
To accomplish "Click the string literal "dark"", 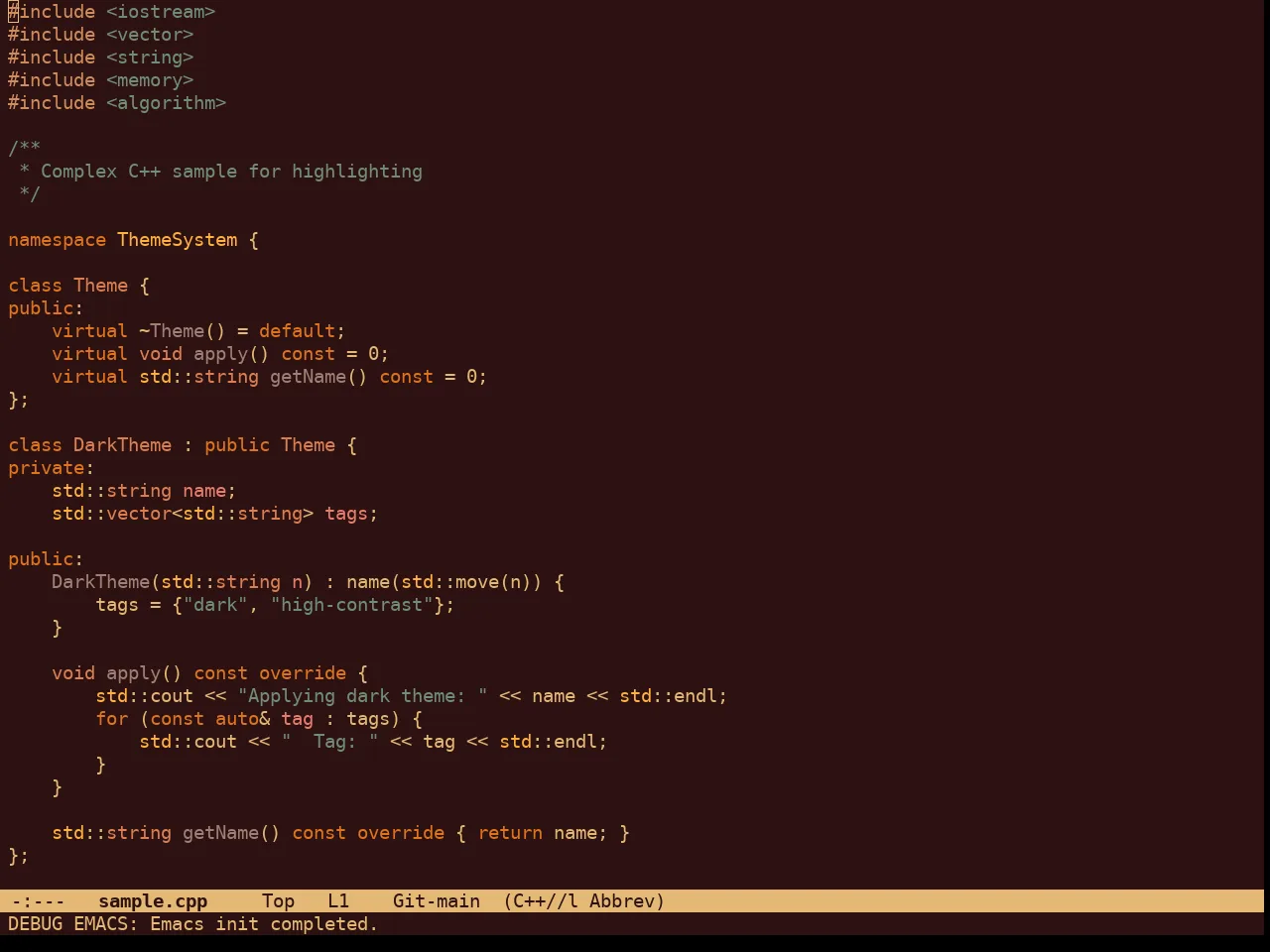I will coord(215,605).
